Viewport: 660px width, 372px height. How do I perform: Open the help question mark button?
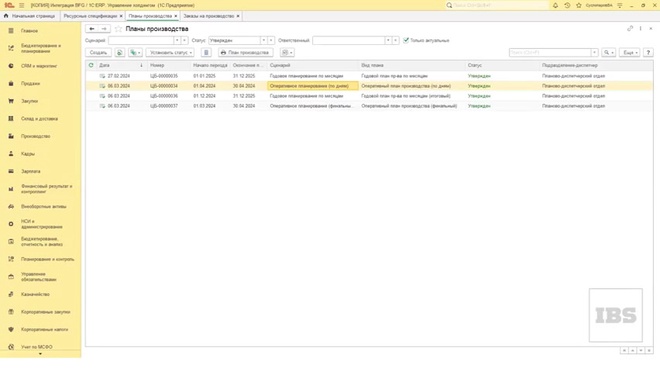tap(648, 53)
